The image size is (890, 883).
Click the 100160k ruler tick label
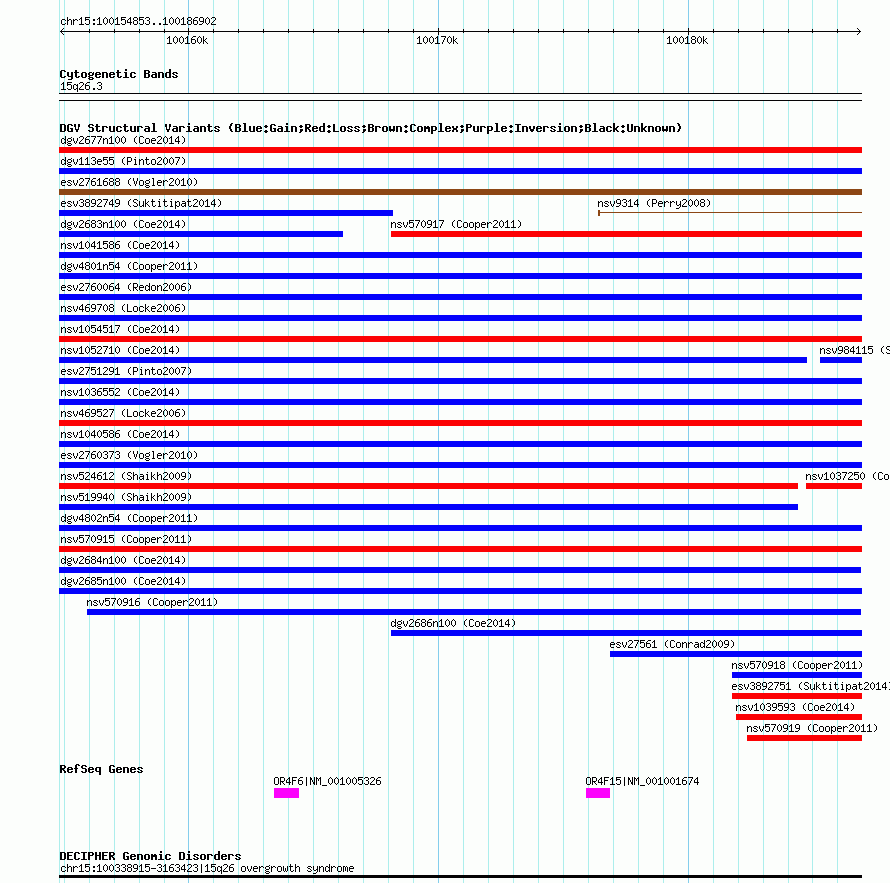coord(187,40)
